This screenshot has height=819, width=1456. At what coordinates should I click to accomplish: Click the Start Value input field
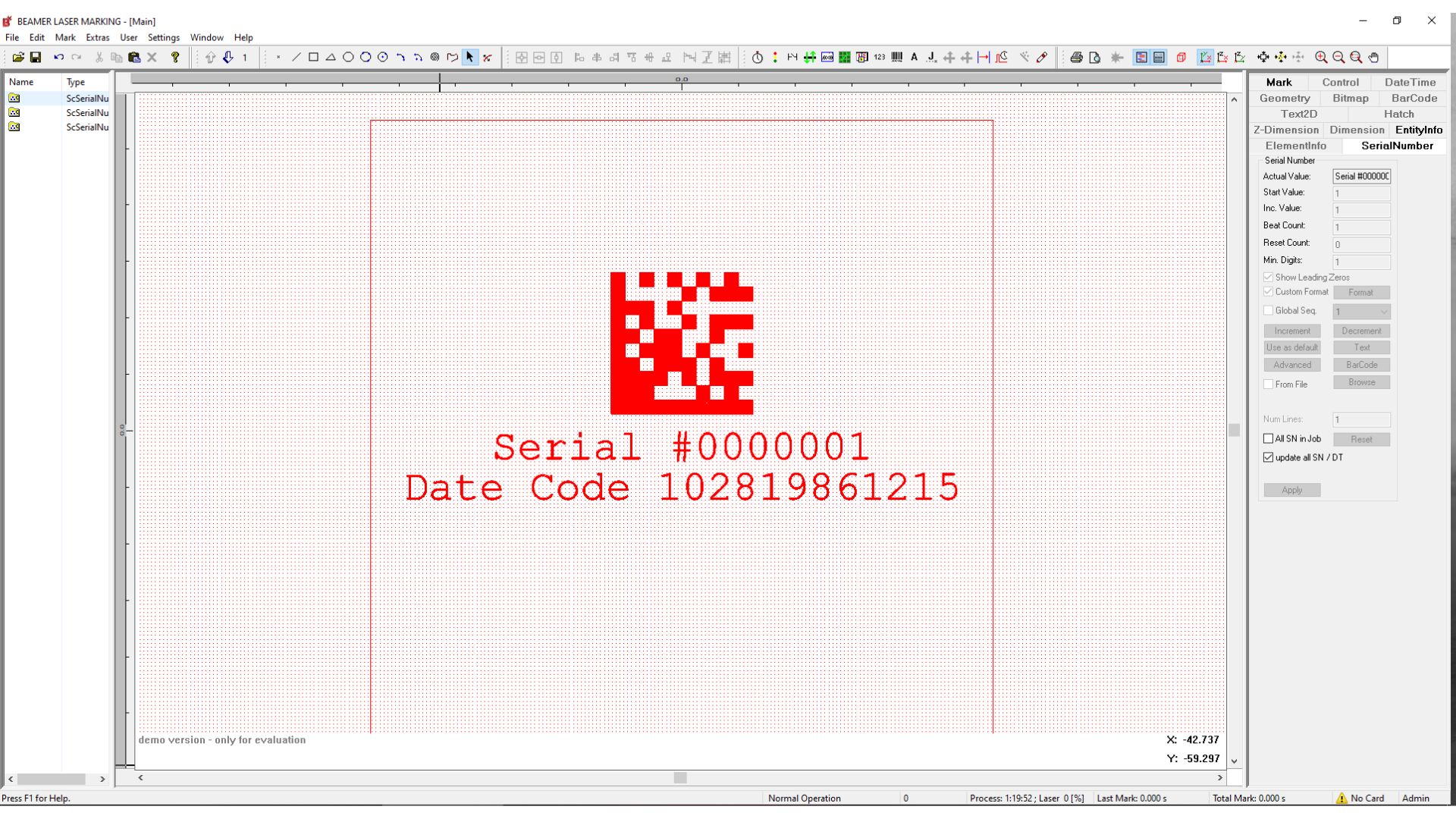click(x=1362, y=193)
